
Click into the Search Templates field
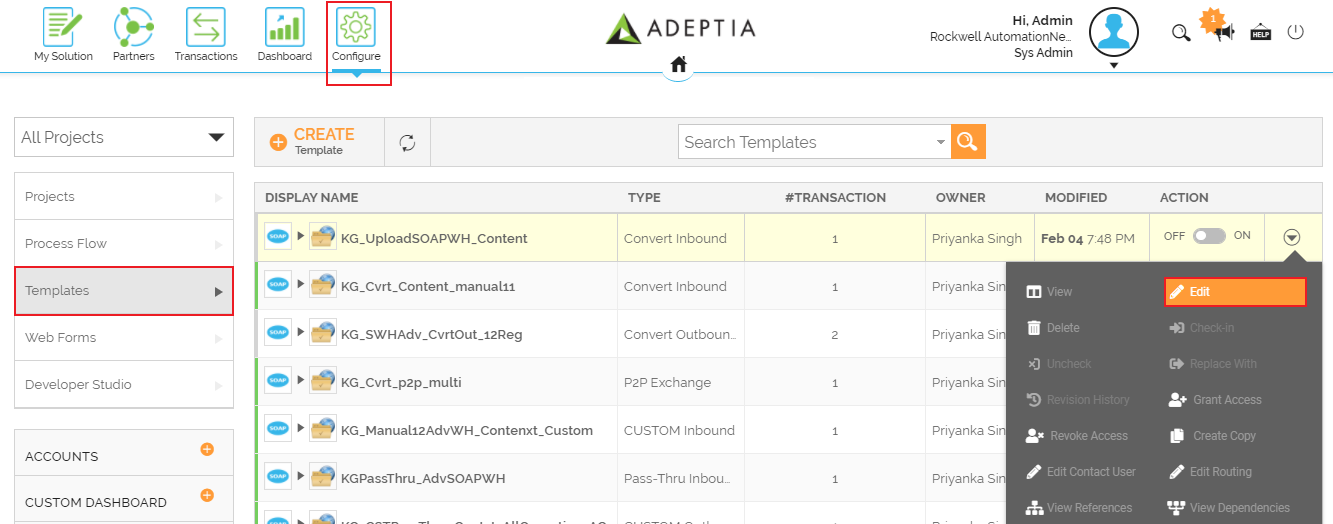805,142
